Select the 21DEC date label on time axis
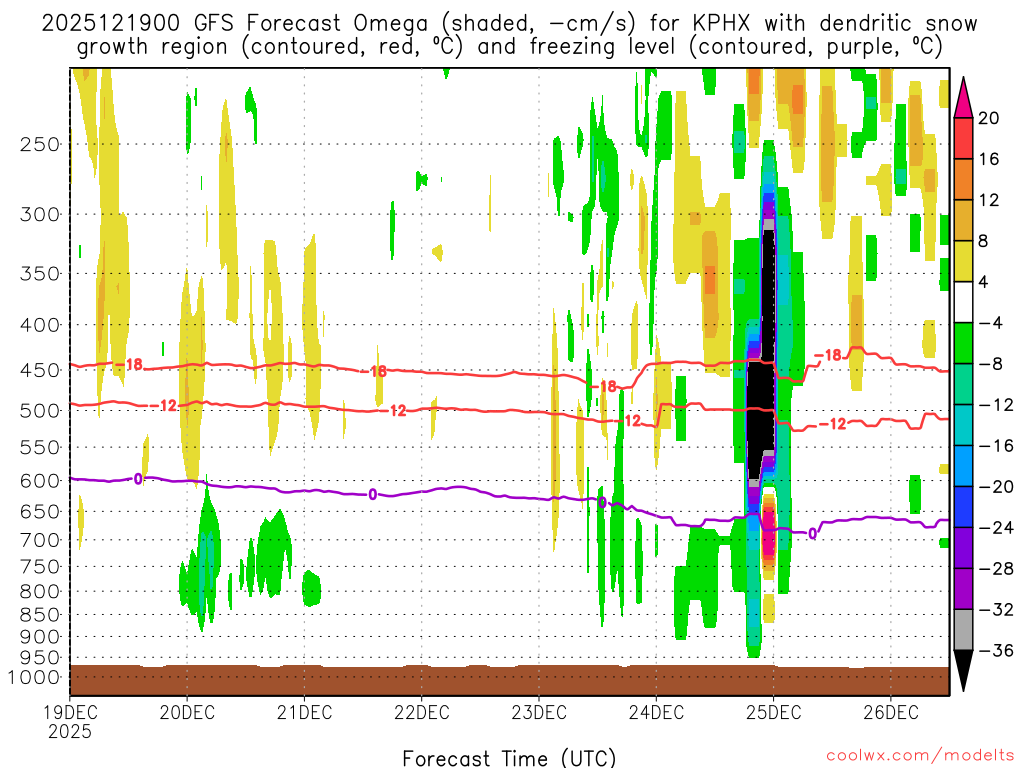The image size is (1024, 768). tap(304, 712)
